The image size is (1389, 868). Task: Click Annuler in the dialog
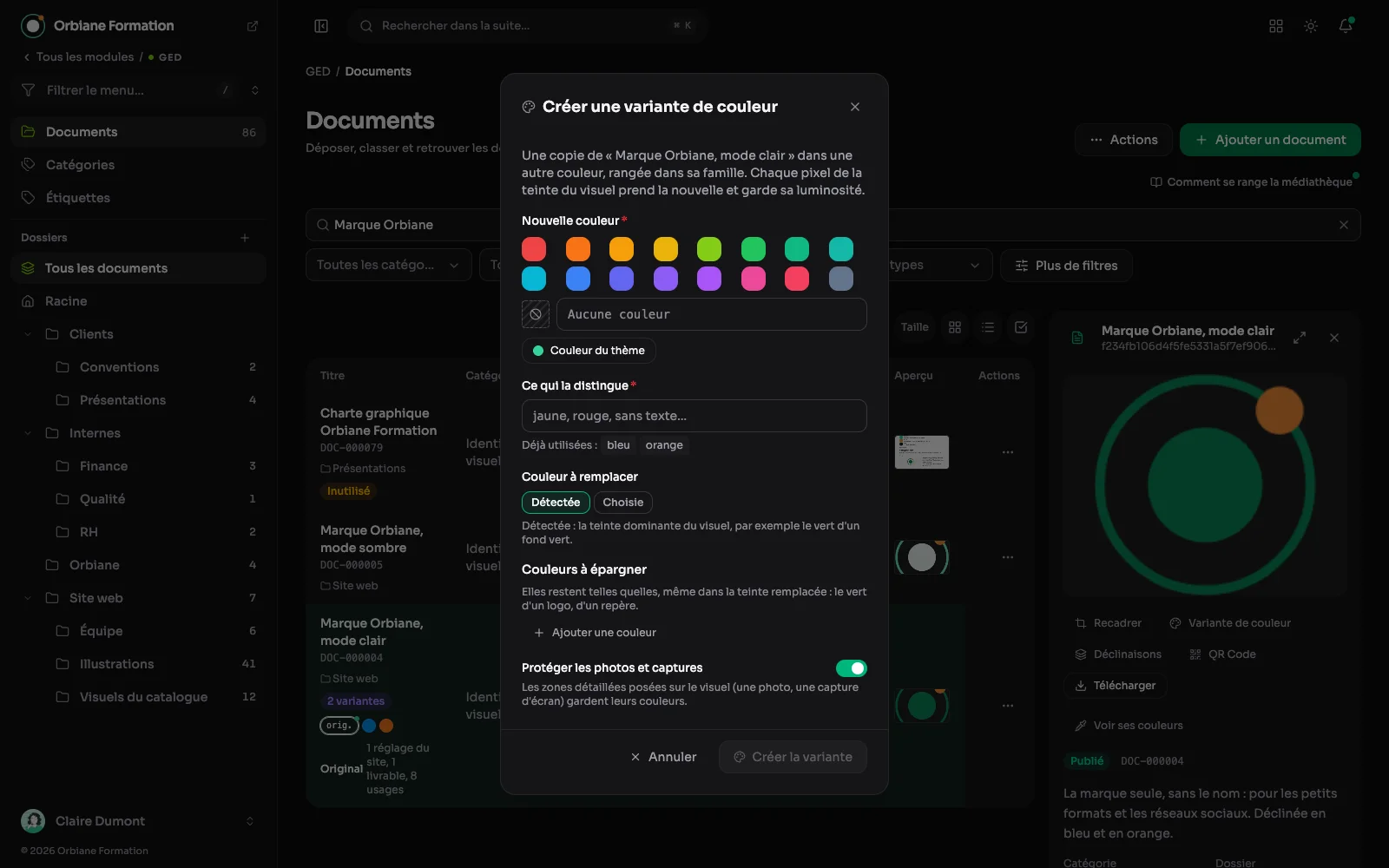pos(663,757)
